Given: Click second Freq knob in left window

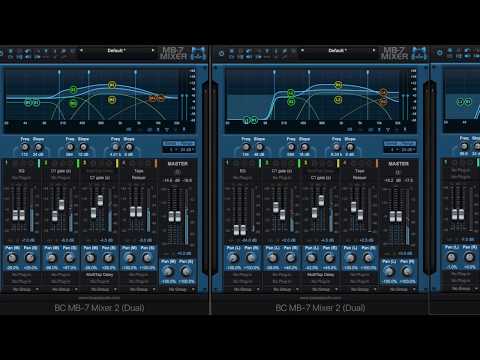Looking at the screenshot, I should tap(70, 147).
